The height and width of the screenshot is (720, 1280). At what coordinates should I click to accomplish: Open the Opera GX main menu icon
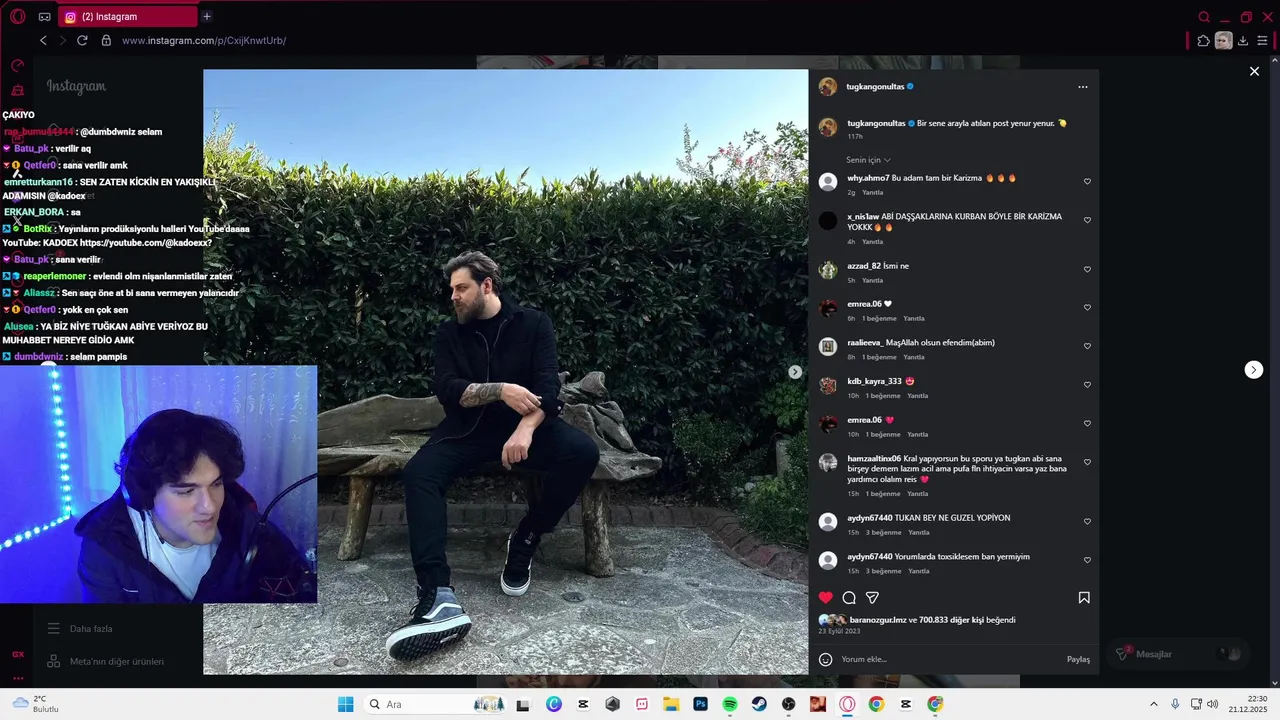[x=17, y=17]
